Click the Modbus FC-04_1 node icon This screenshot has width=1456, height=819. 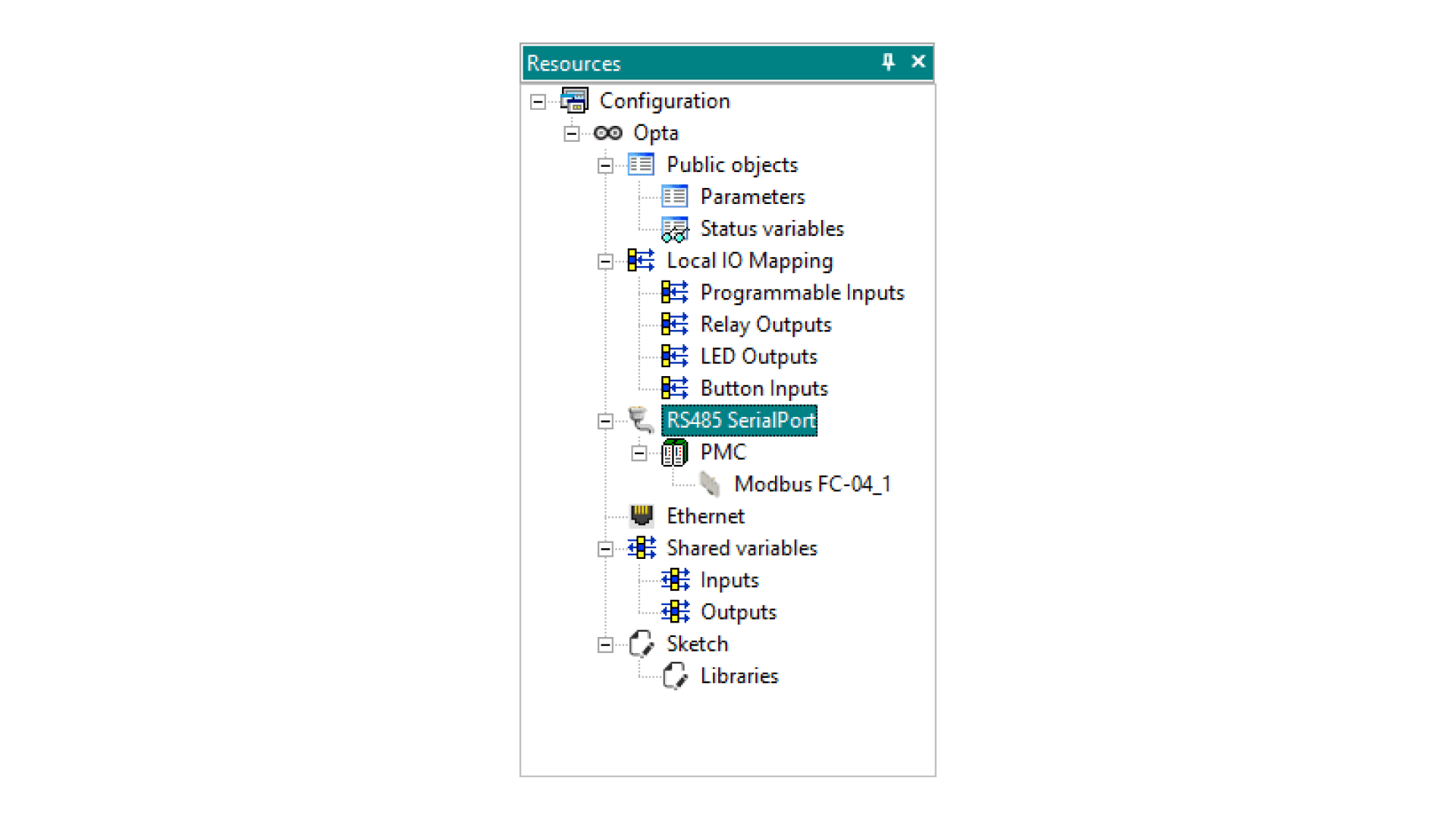tap(709, 484)
